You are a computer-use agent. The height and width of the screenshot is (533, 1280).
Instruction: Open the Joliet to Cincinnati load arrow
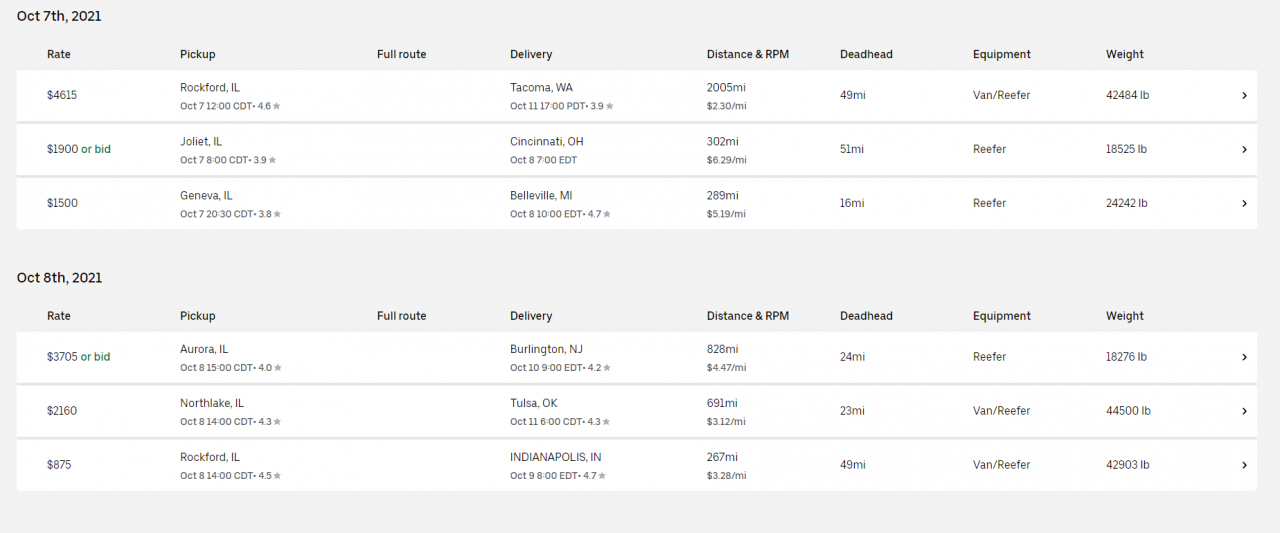click(x=1244, y=150)
